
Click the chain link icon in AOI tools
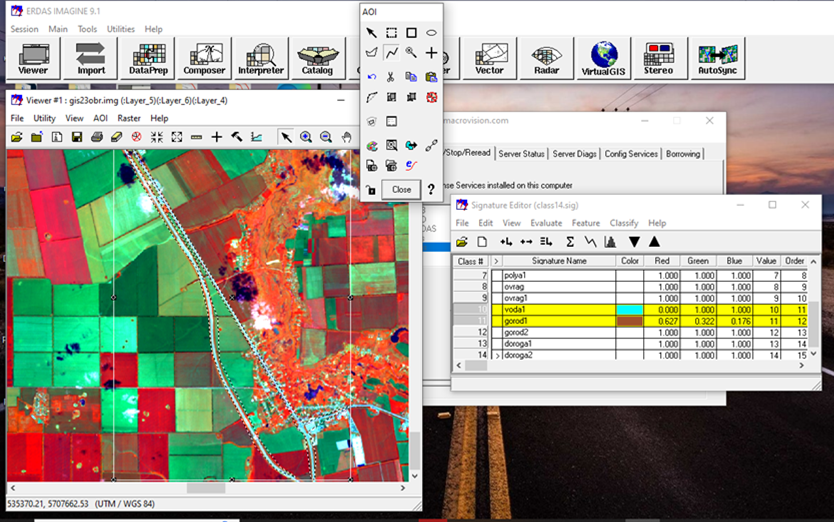click(x=431, y=145)
